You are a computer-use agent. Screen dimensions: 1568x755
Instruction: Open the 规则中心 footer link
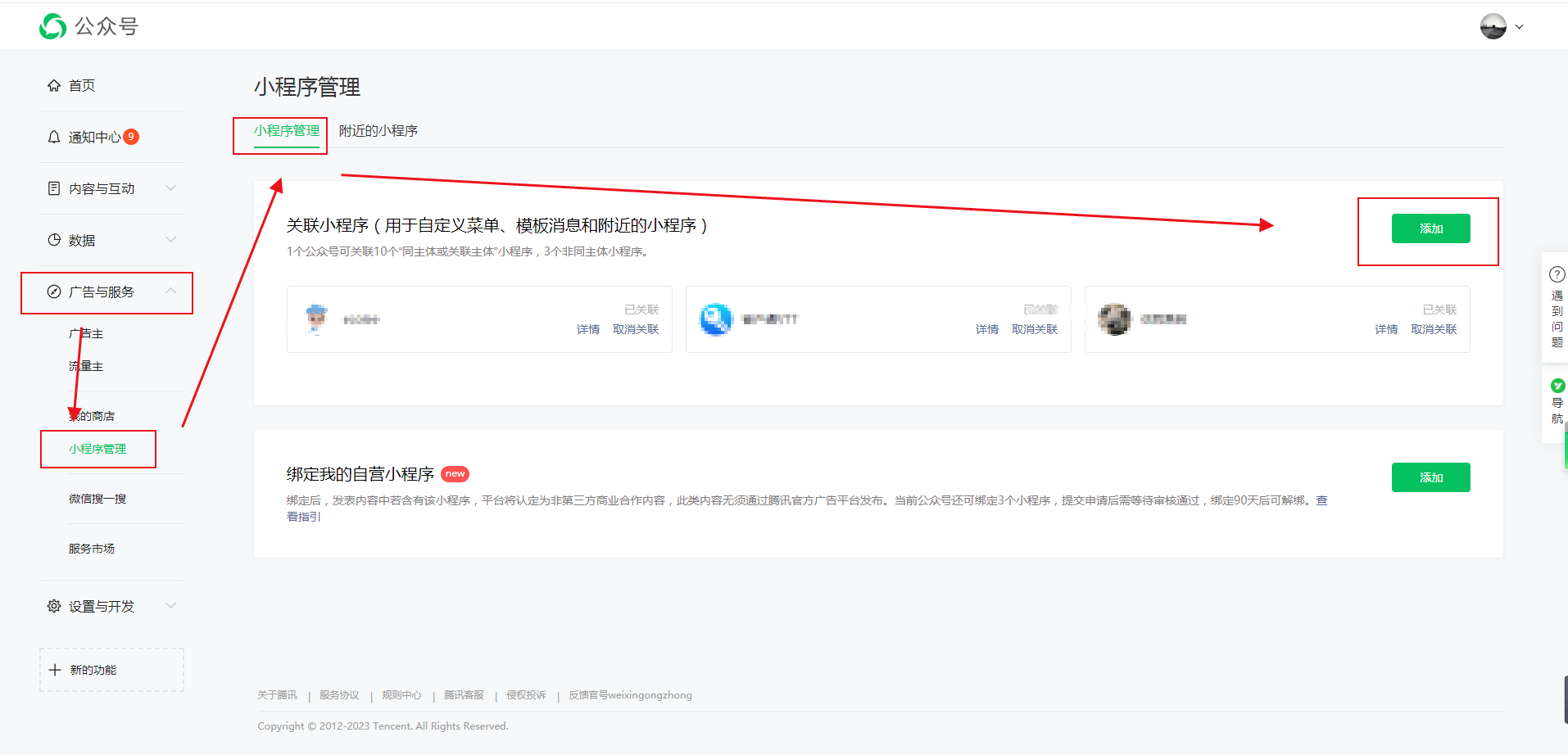click(x=401, y=695)
